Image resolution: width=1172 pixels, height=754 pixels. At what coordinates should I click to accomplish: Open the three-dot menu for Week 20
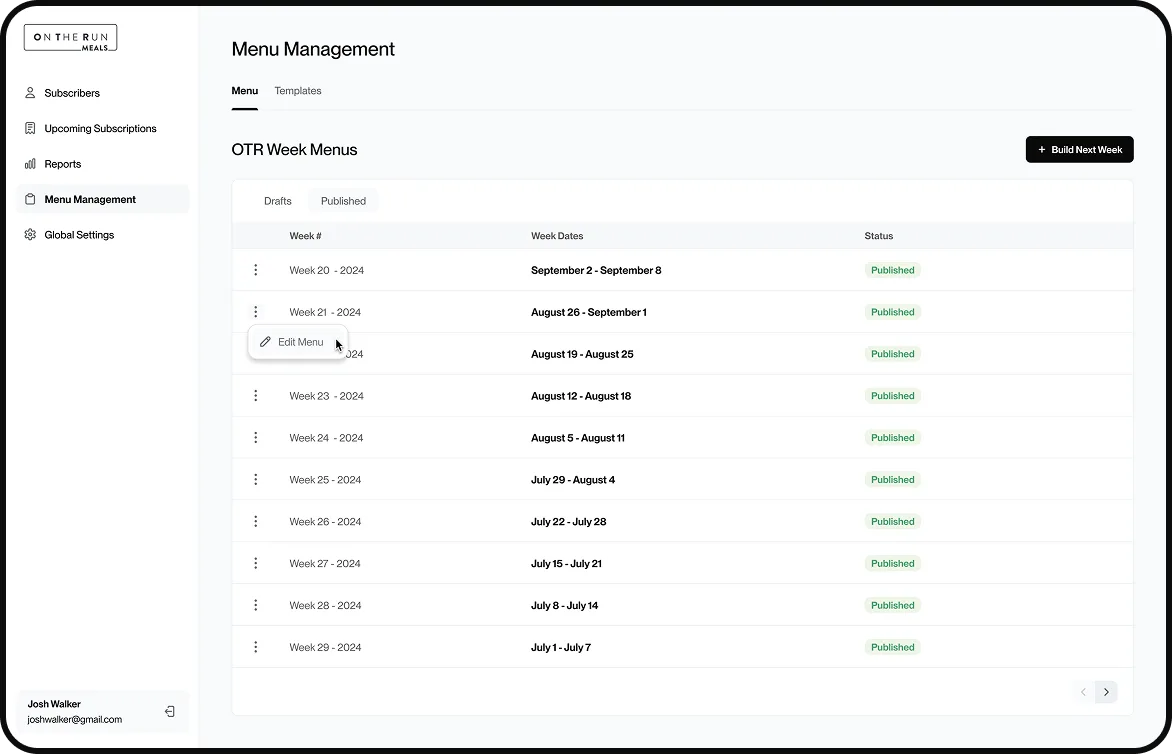click(256, 270)
